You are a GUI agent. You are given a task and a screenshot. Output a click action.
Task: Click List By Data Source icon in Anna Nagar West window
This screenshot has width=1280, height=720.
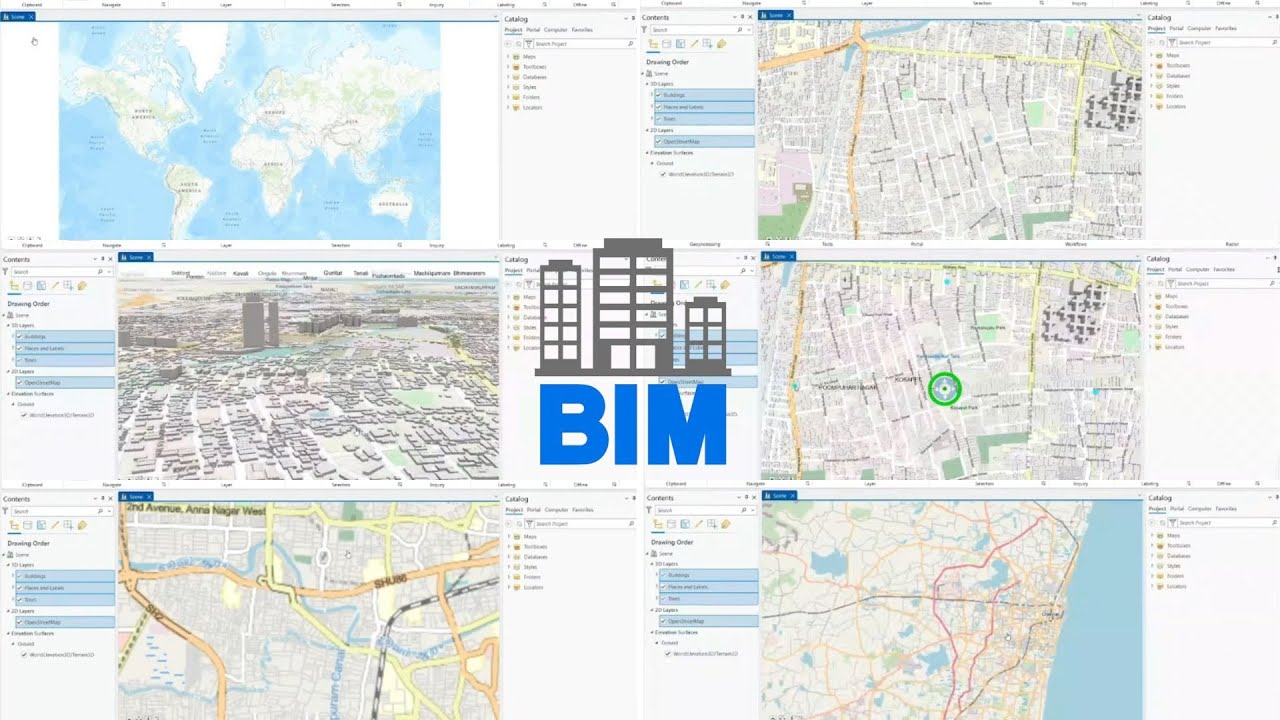pyautogui.click(x=27, y=524)
